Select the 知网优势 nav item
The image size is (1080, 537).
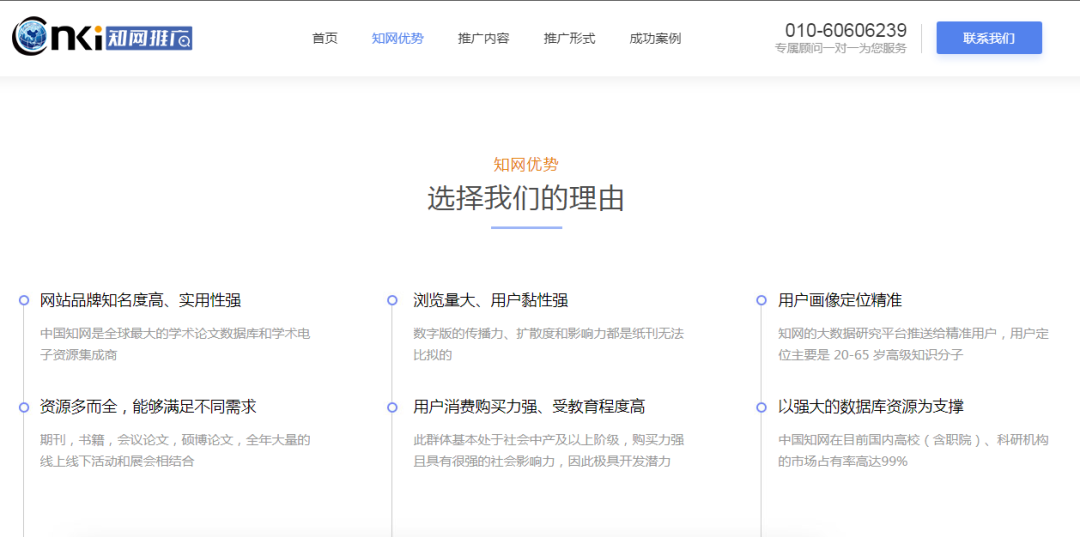point(397,39)
